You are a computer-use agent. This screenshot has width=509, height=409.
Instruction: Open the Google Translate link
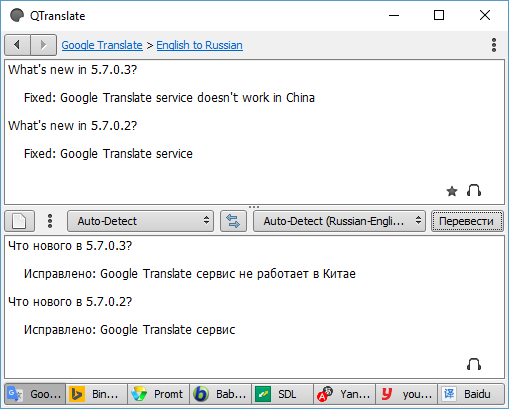pyautogui.click(x=102, y=45)
